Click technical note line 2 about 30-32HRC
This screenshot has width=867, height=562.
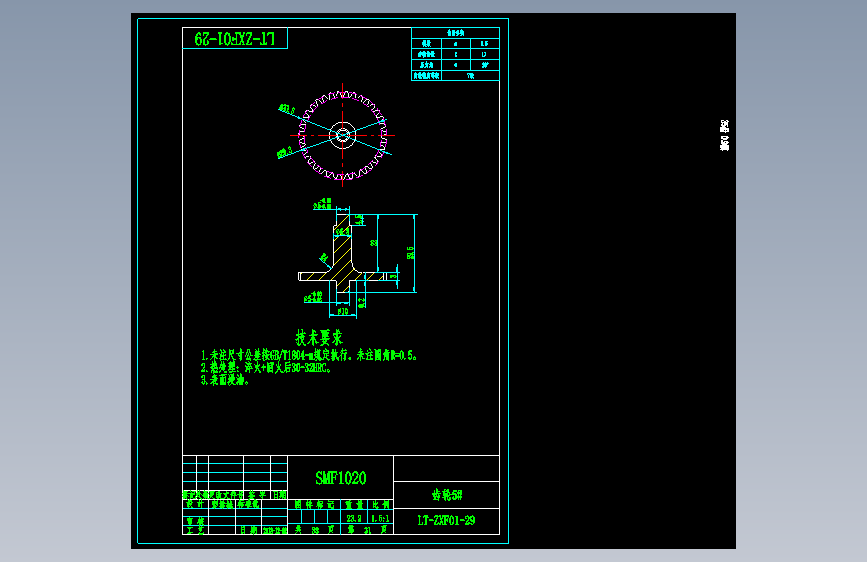pos(266,368)
